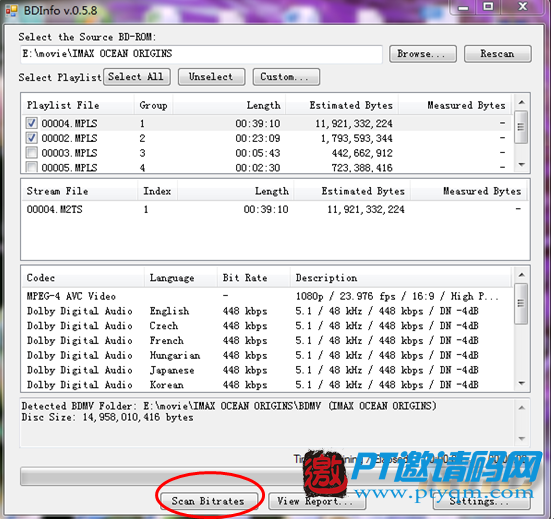Click the Unselect button
Screen dimensions: 557x519
pyautogui.click(x=211, y=77)
